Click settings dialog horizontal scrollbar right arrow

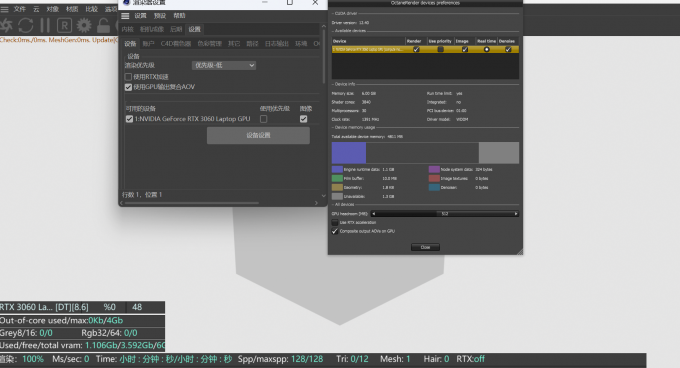point(316,203)
